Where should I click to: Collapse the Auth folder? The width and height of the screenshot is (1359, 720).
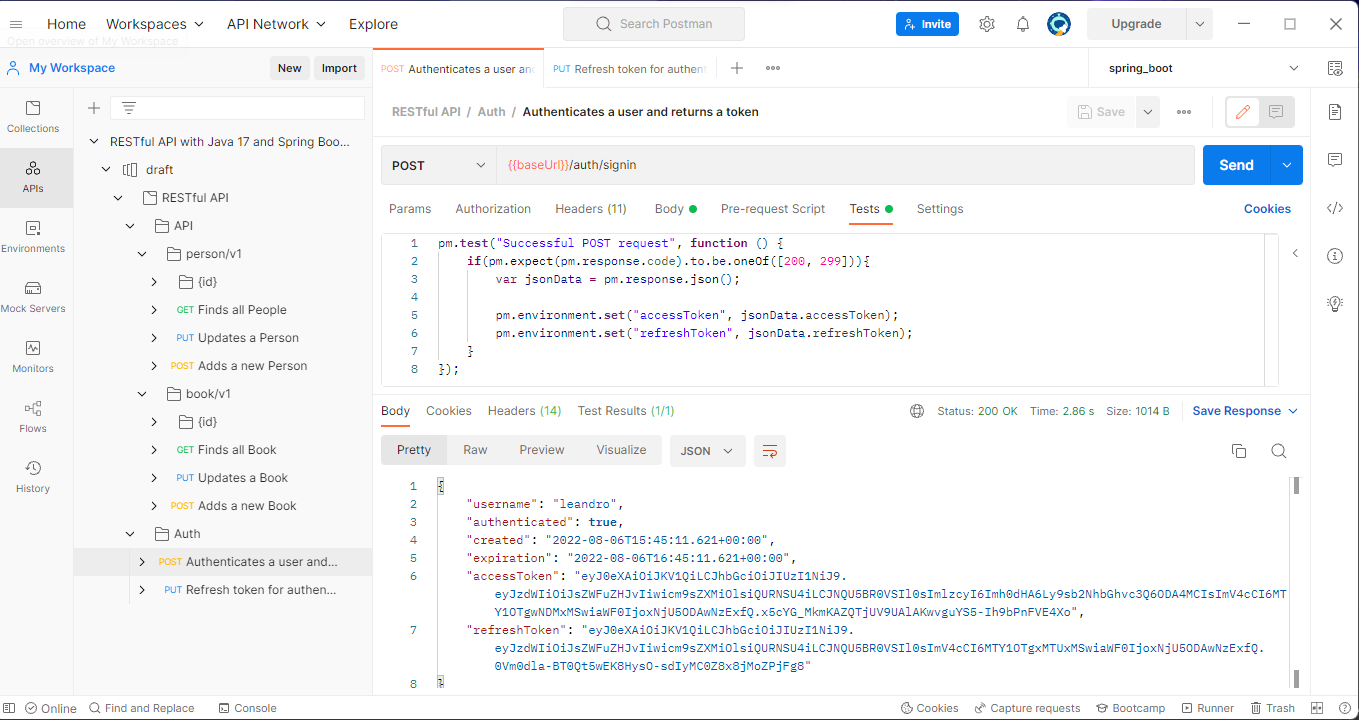pos(130,534)
